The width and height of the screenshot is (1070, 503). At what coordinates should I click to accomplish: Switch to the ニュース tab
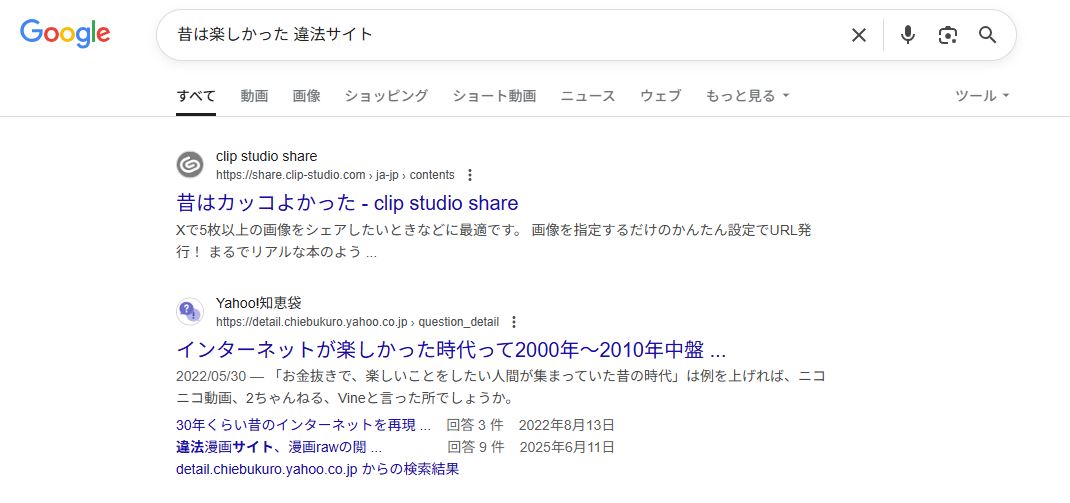588,96
